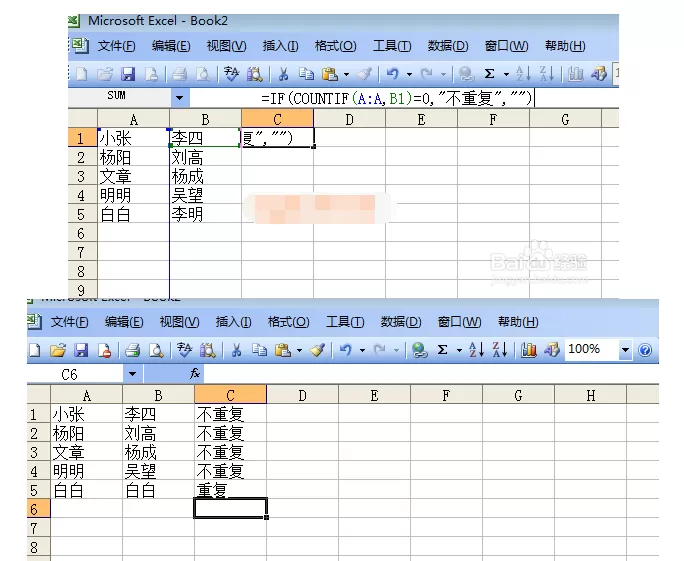Open the 插入(I) menu in the upper Excel window

point(280,46)
